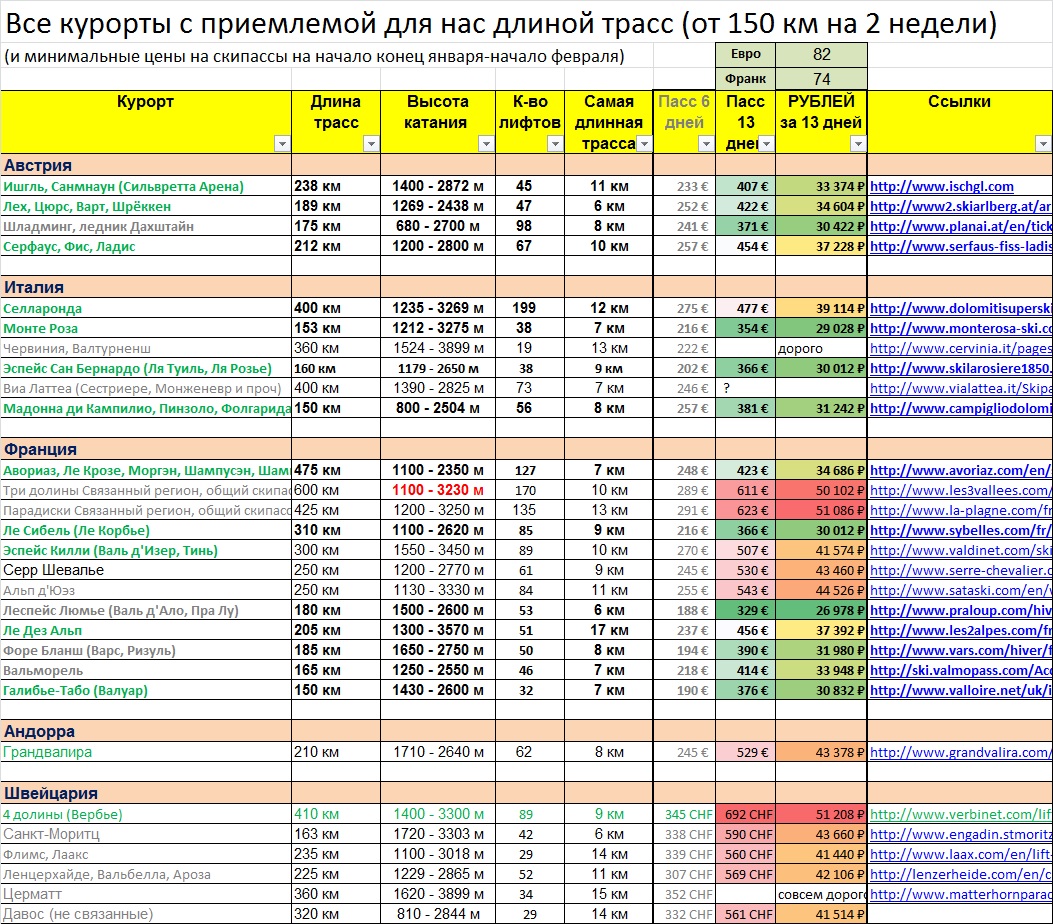1053x924 pixels.
Task: Select the Австрия section header cell
Action: tap(146, 165)
